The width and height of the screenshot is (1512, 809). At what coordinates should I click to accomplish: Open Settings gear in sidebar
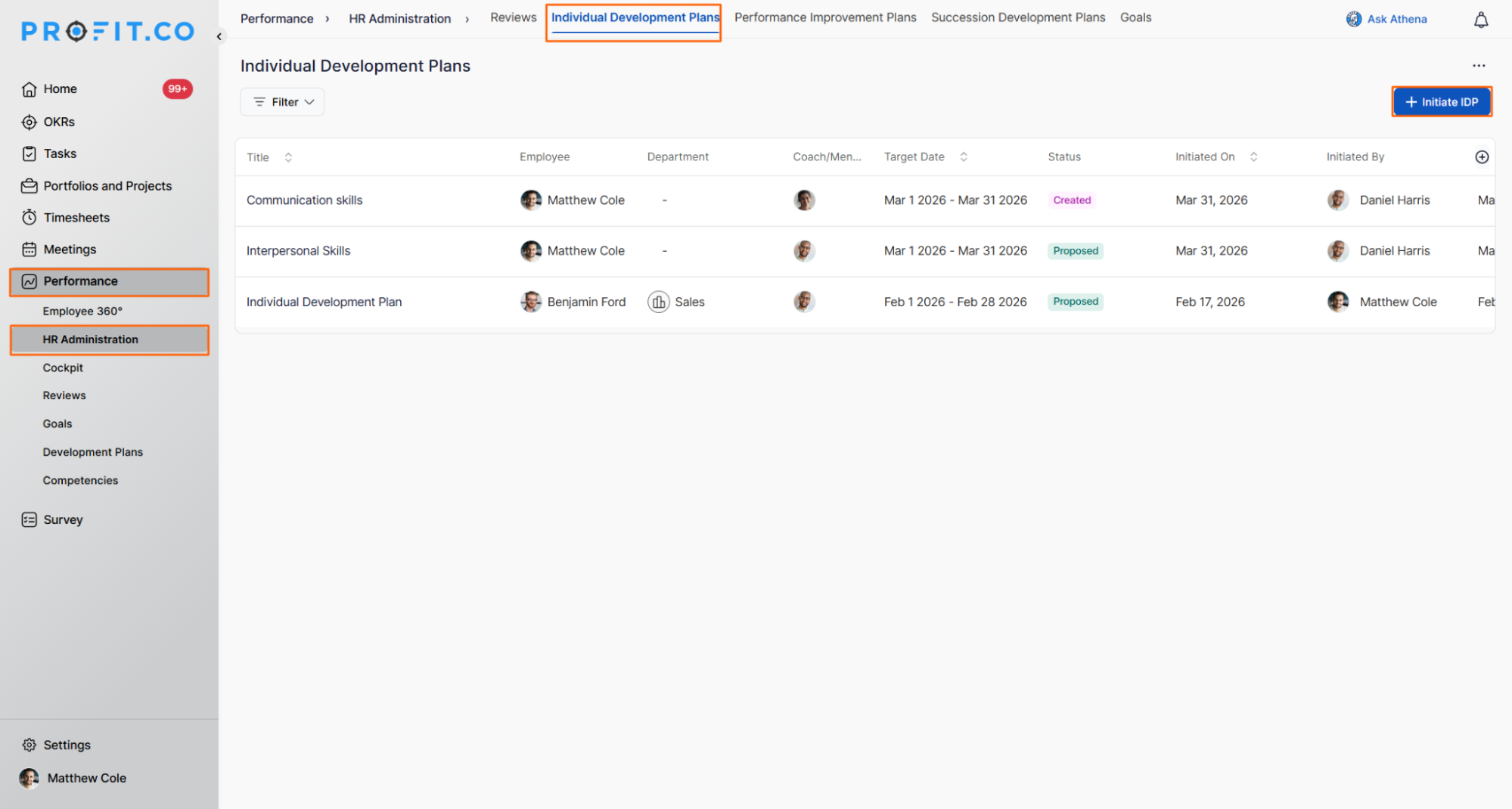coord(29,745)
